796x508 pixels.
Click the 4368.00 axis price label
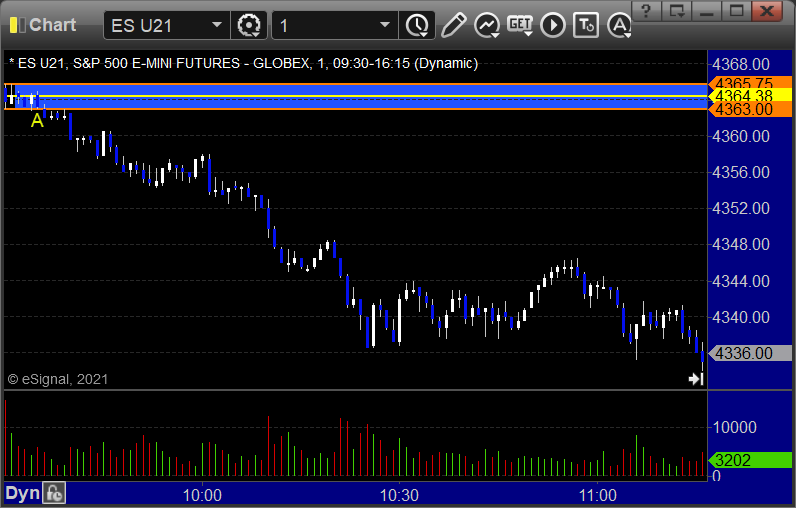pos(741,64)
